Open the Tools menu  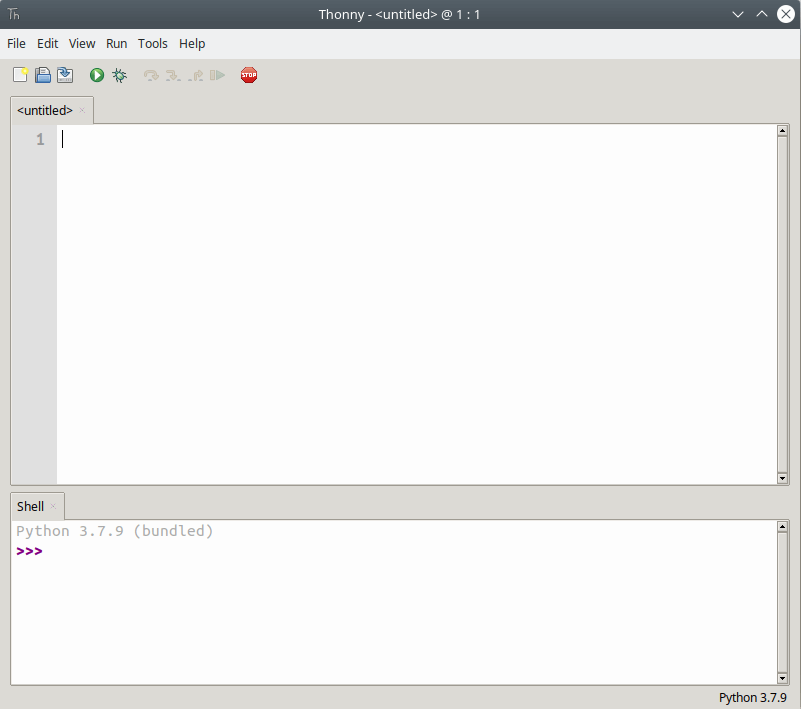click(x=152, y=43)
